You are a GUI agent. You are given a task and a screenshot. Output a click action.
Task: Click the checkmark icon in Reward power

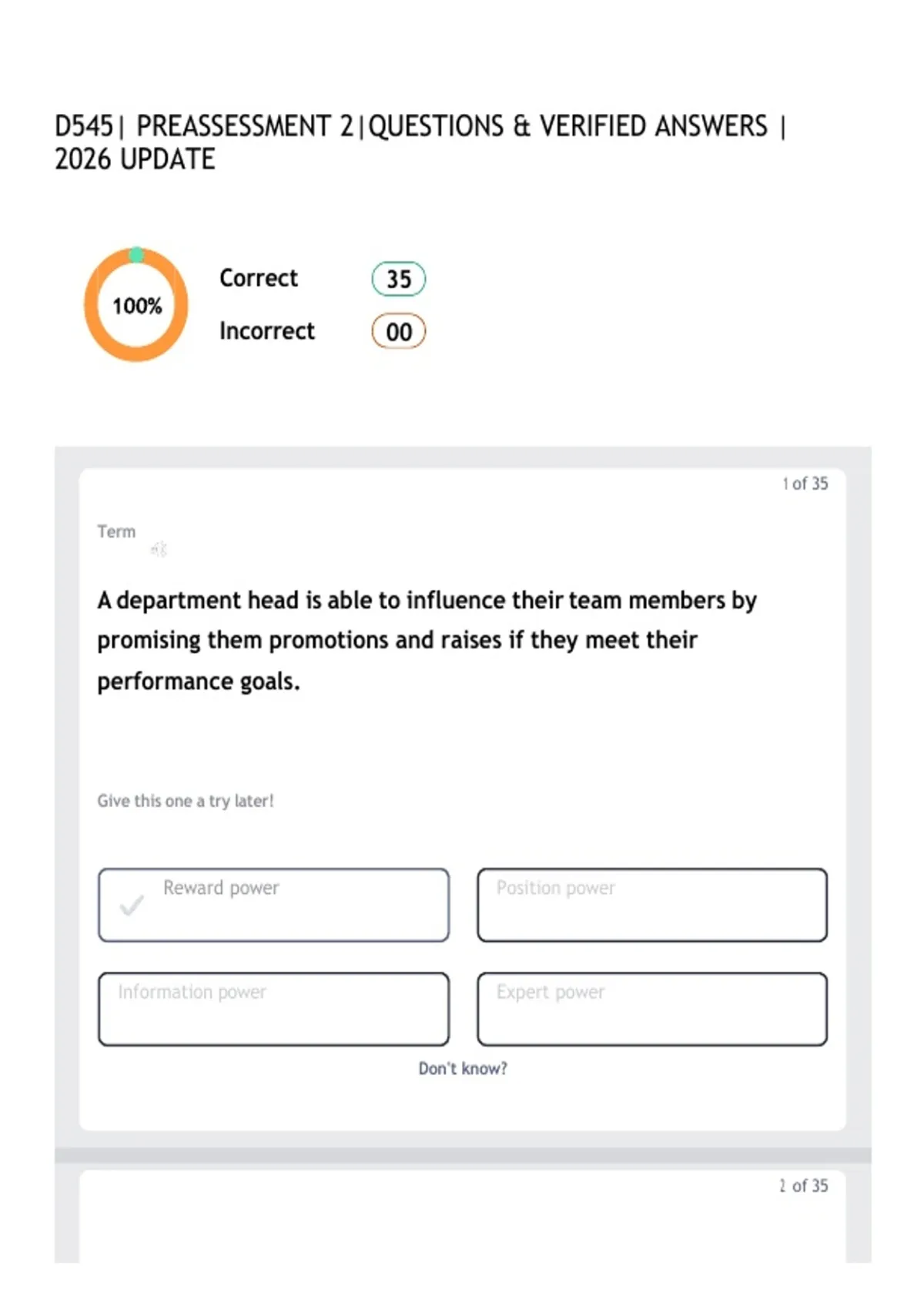(x=132, y=905)
